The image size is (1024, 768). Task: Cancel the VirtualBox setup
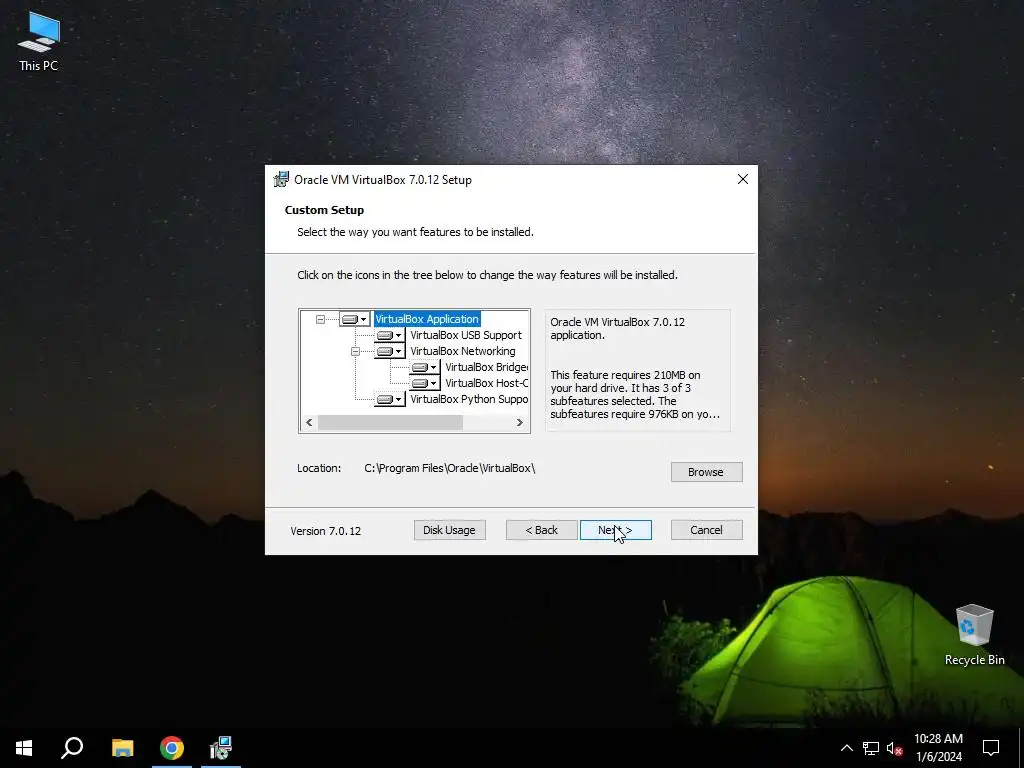coord(706,530)
